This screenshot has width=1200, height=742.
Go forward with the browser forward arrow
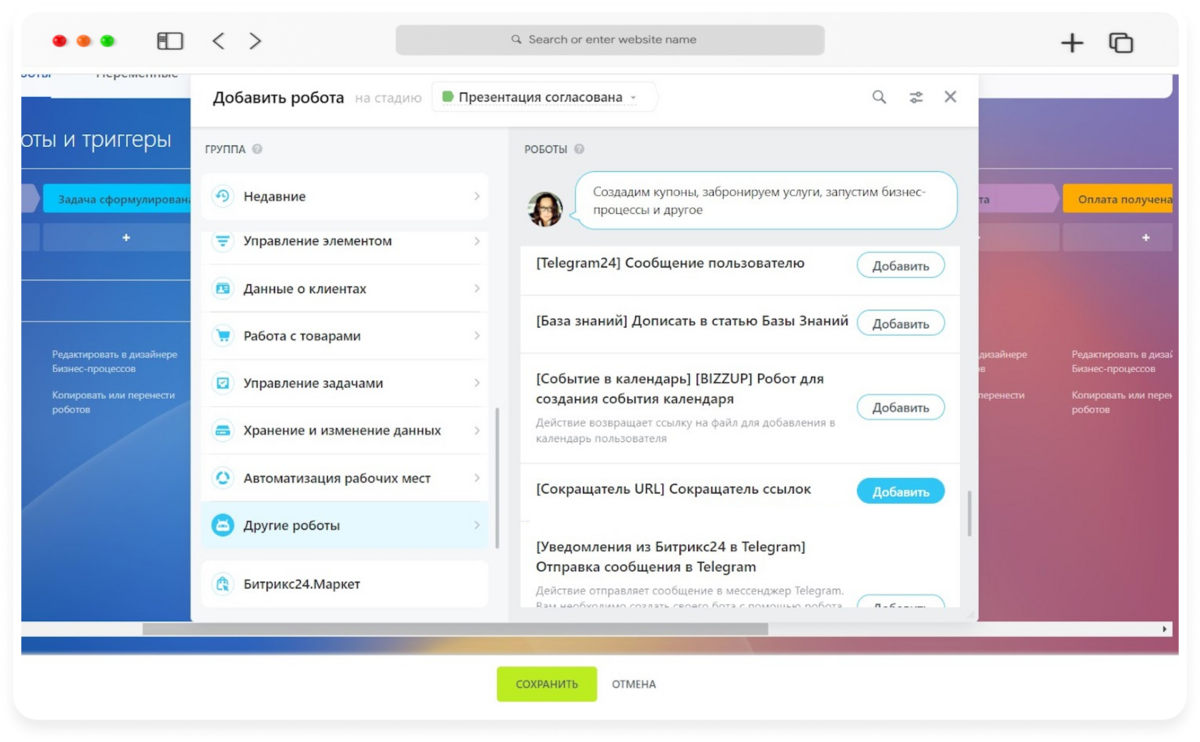(255, 41)
